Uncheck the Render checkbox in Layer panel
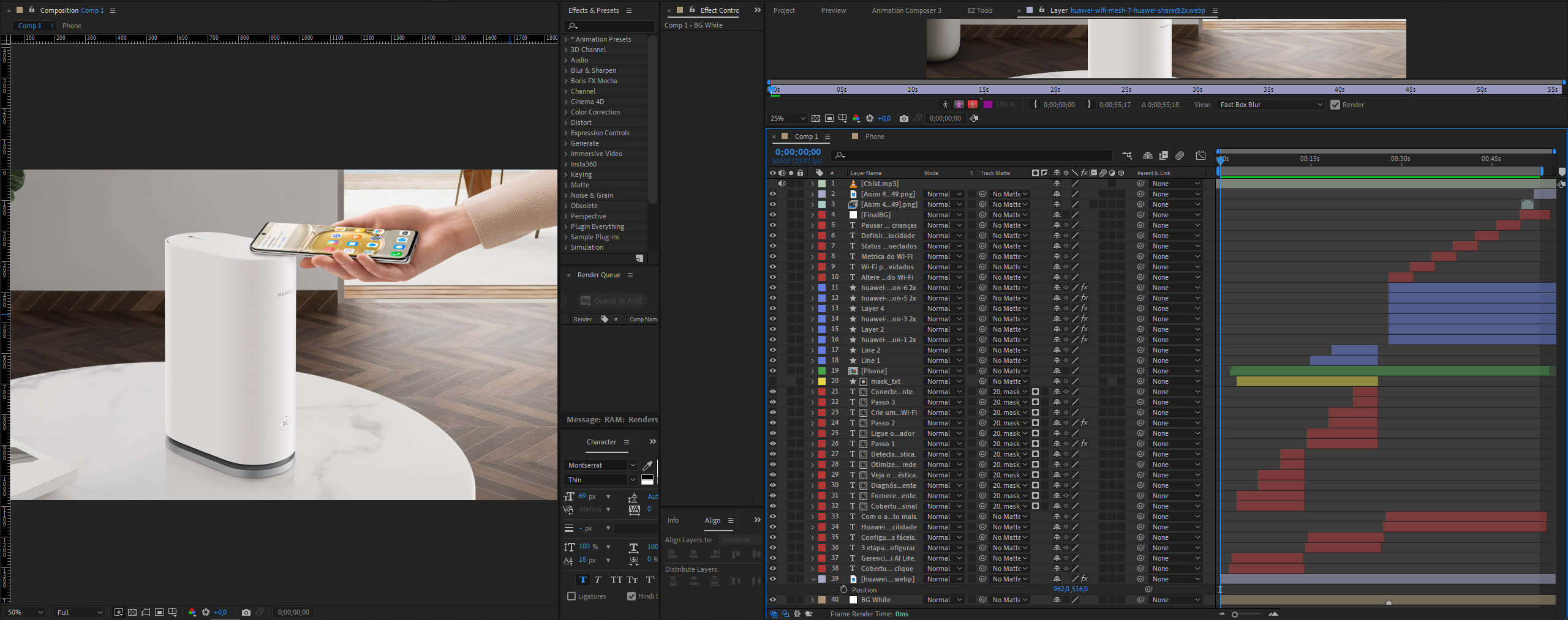 1335,105
